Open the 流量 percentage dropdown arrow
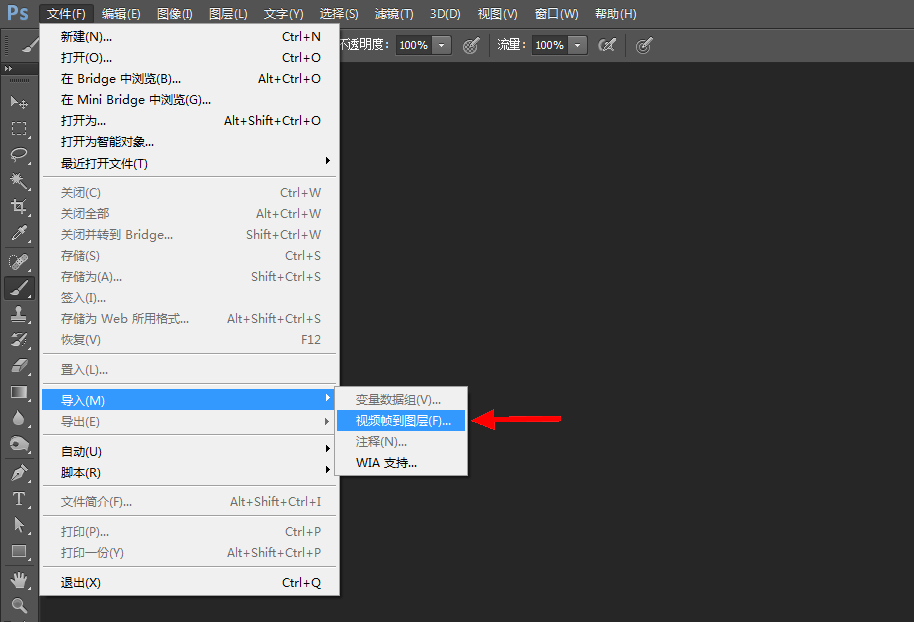 coord(577,45)
